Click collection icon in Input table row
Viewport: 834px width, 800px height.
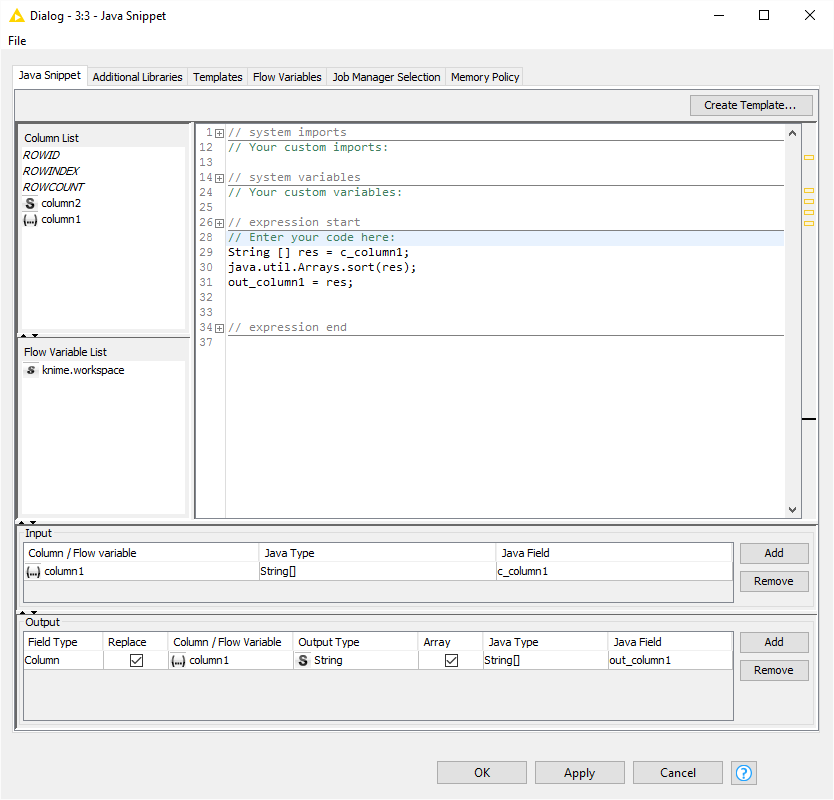click(33, 571)
